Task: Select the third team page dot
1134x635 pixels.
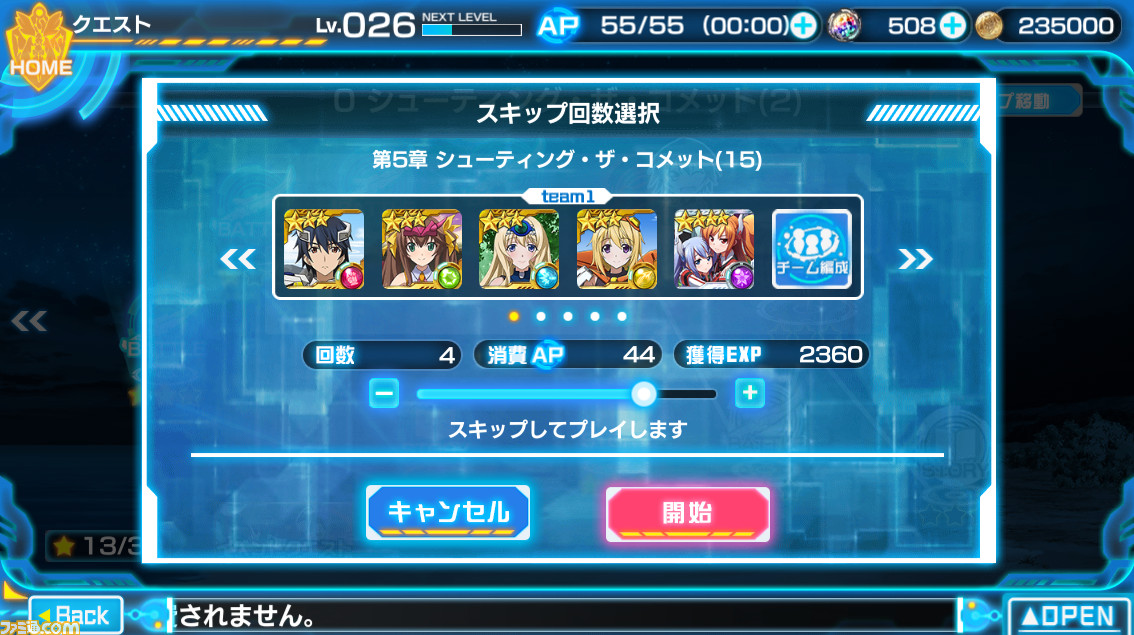Action: point(568,316)
